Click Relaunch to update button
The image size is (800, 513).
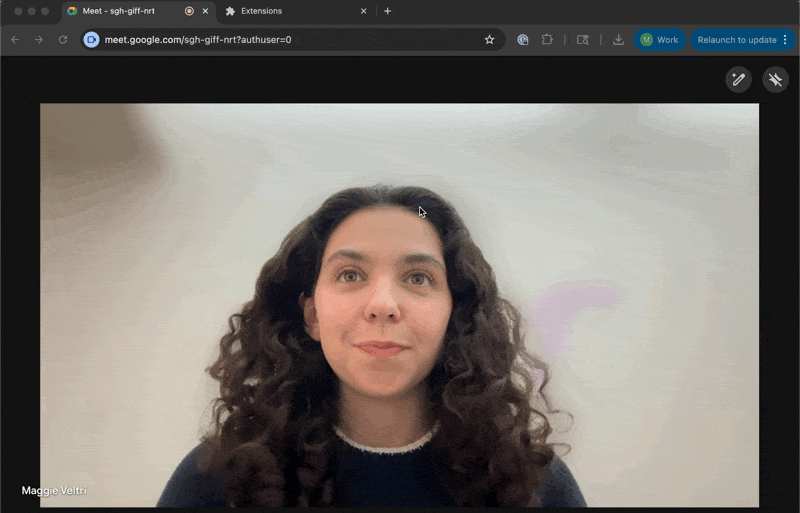[x=737, y=40]
